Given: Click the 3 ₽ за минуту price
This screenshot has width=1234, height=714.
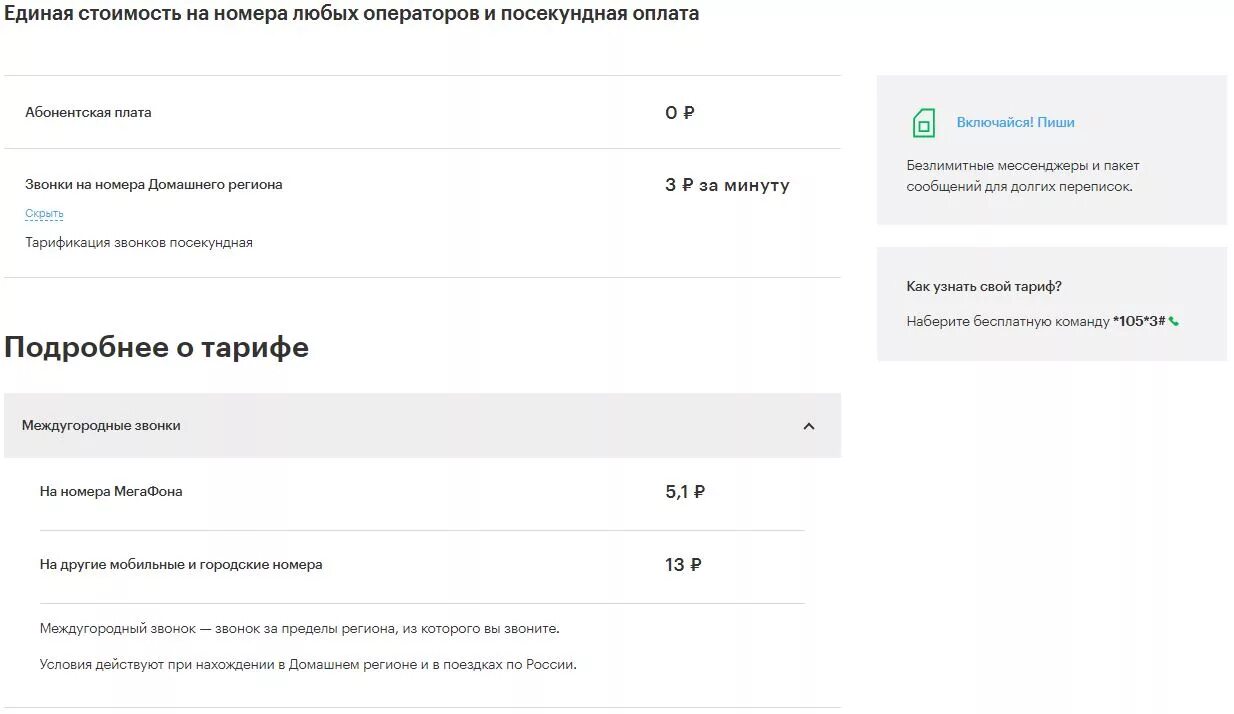Looking at the screenshot, I should point(727,185).
